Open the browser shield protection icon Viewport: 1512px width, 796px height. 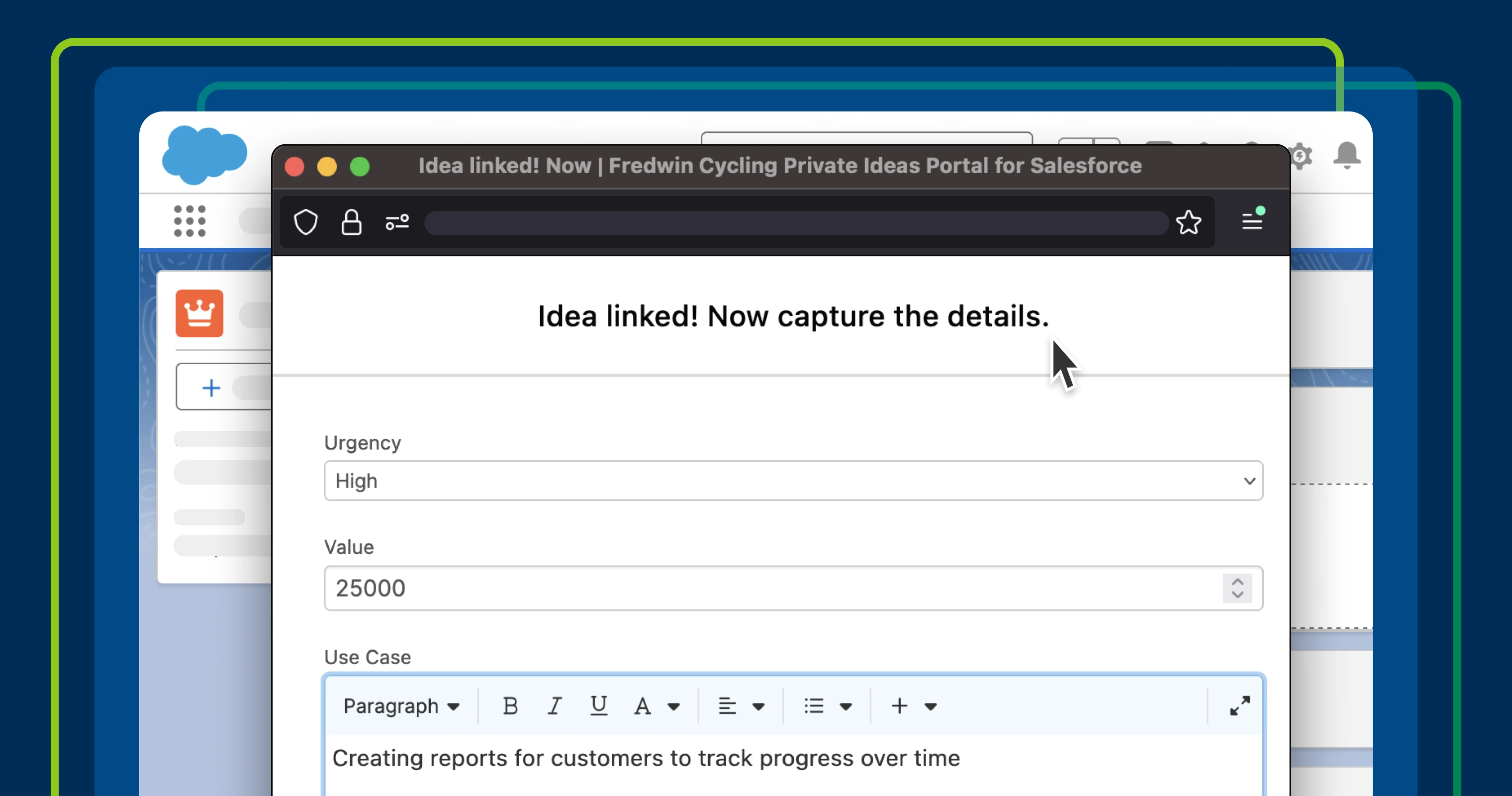[306, 222]
